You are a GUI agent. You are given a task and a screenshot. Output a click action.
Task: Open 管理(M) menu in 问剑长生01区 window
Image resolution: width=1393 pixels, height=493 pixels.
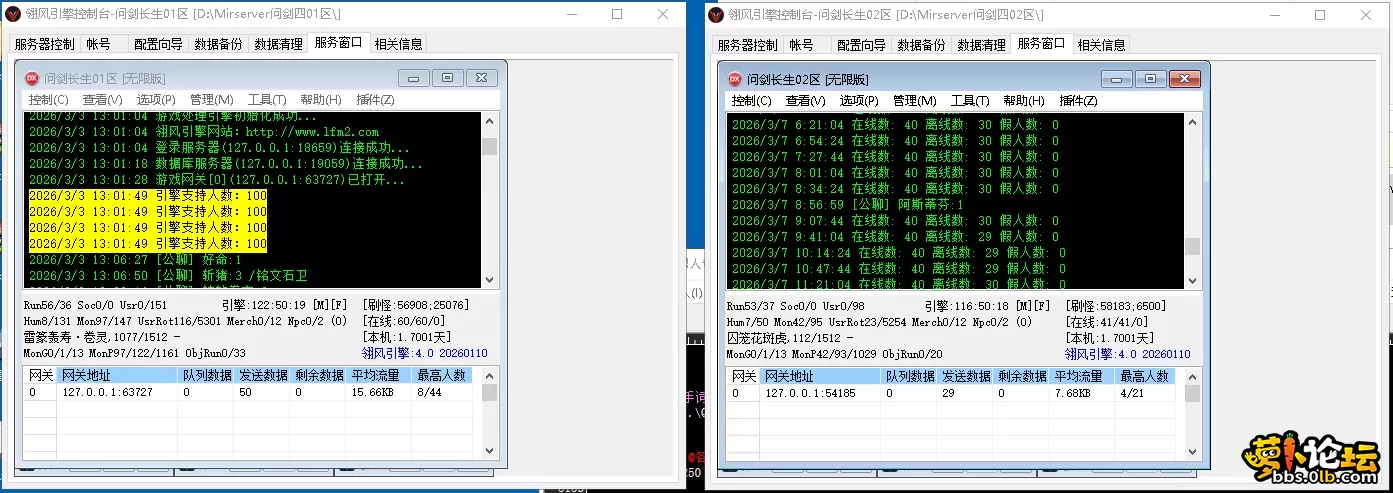(x=211, y=100)
